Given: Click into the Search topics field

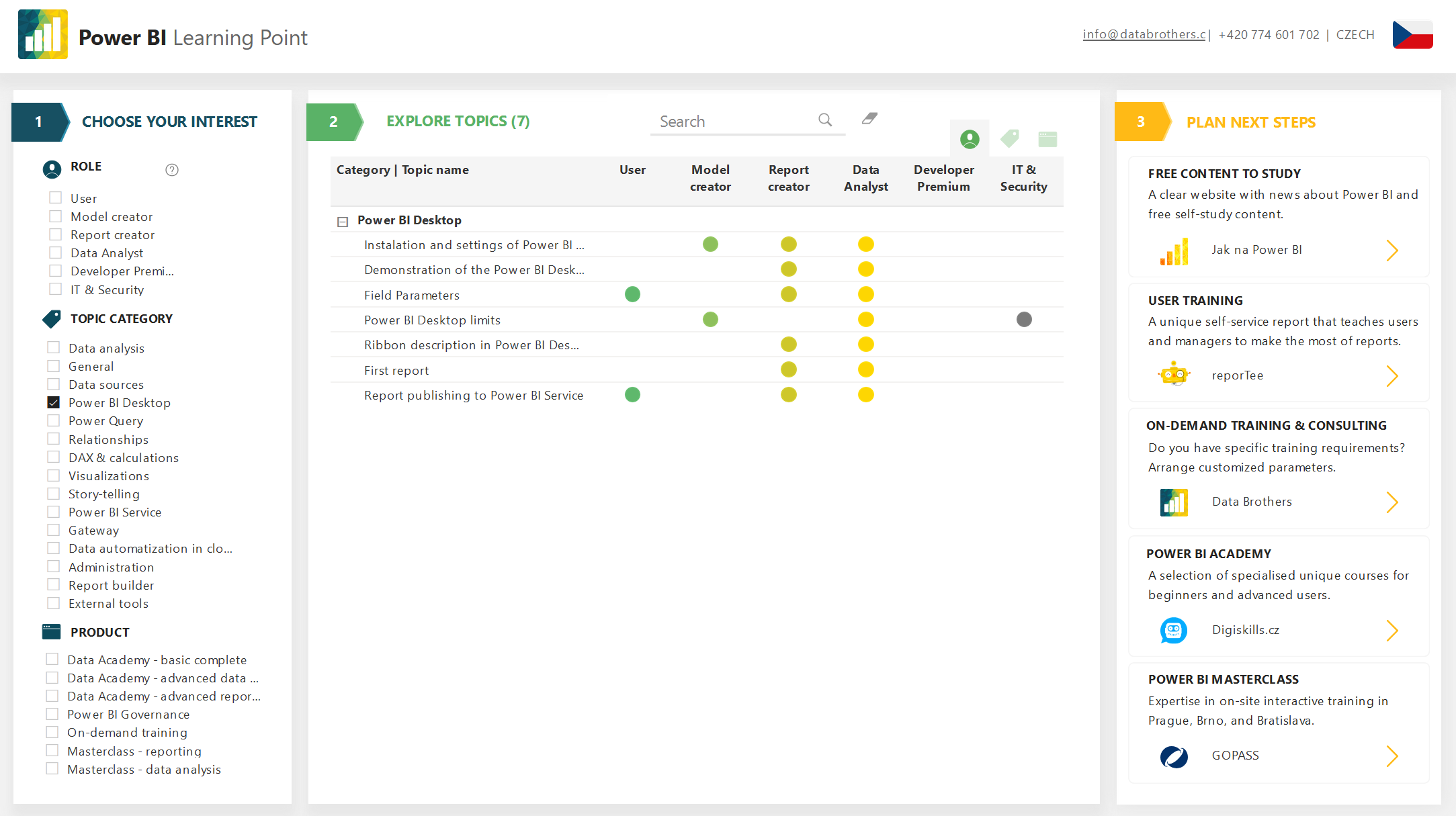Looking at the screenshot, I should 732,122.
